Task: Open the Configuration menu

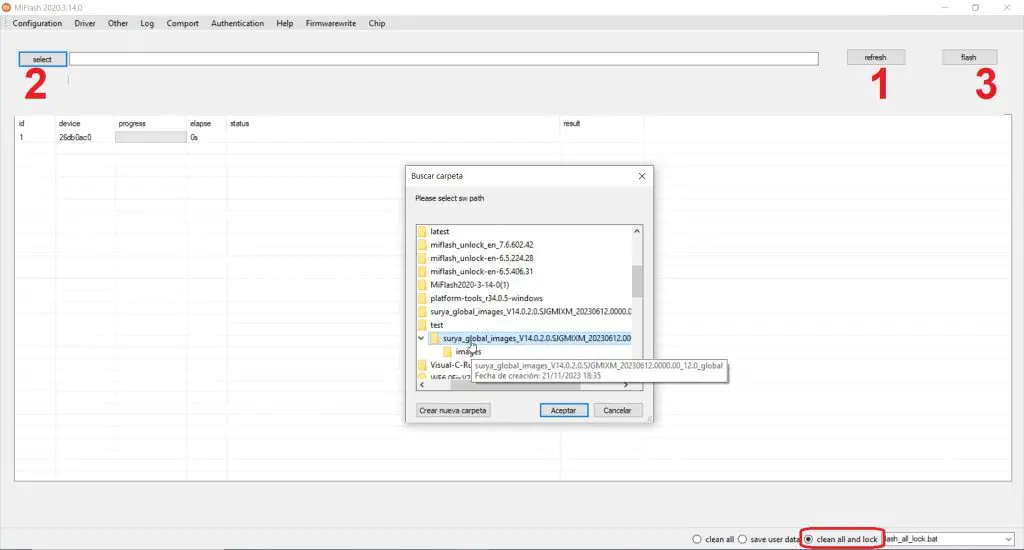Action: click(37, 23)
